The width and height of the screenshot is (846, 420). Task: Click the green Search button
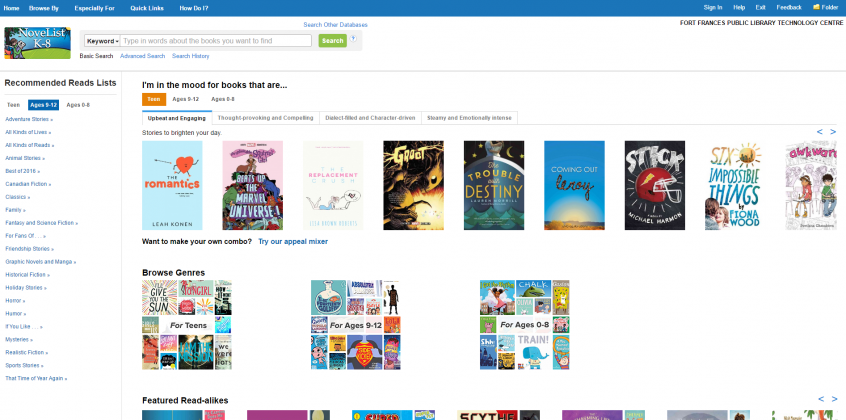click(x=332, y=41)
